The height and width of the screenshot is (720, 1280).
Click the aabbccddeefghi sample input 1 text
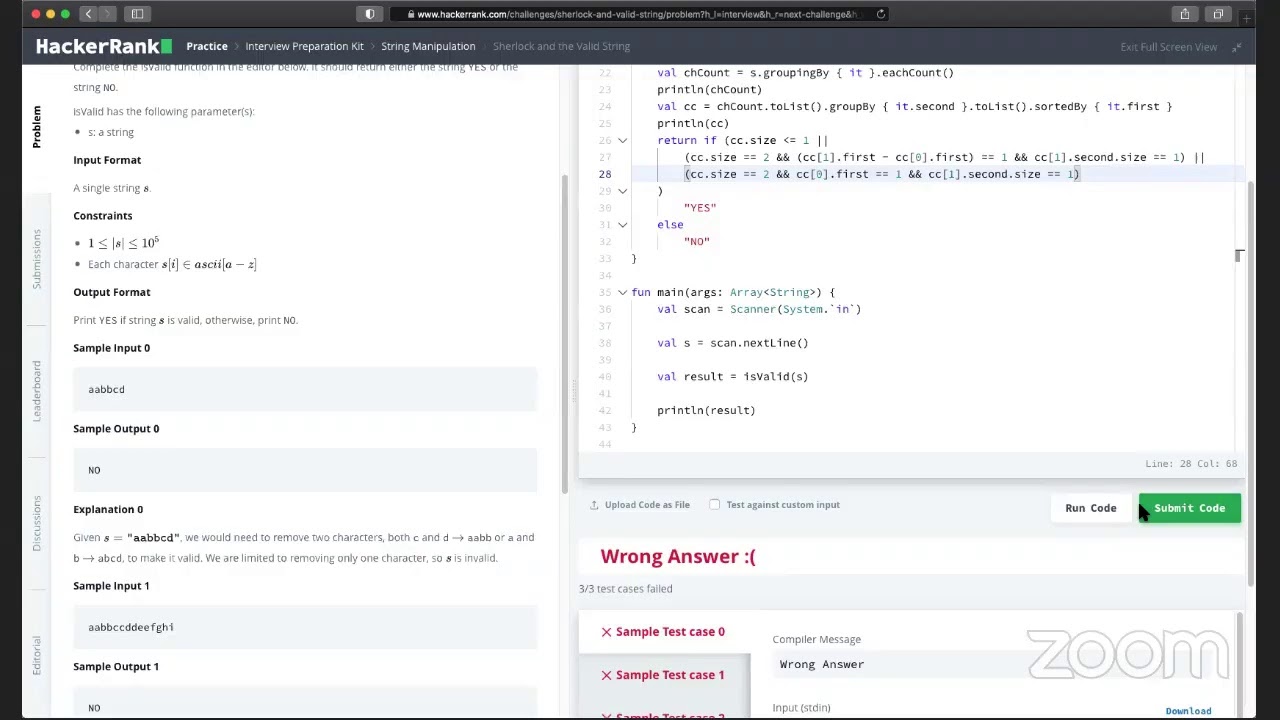131,627
